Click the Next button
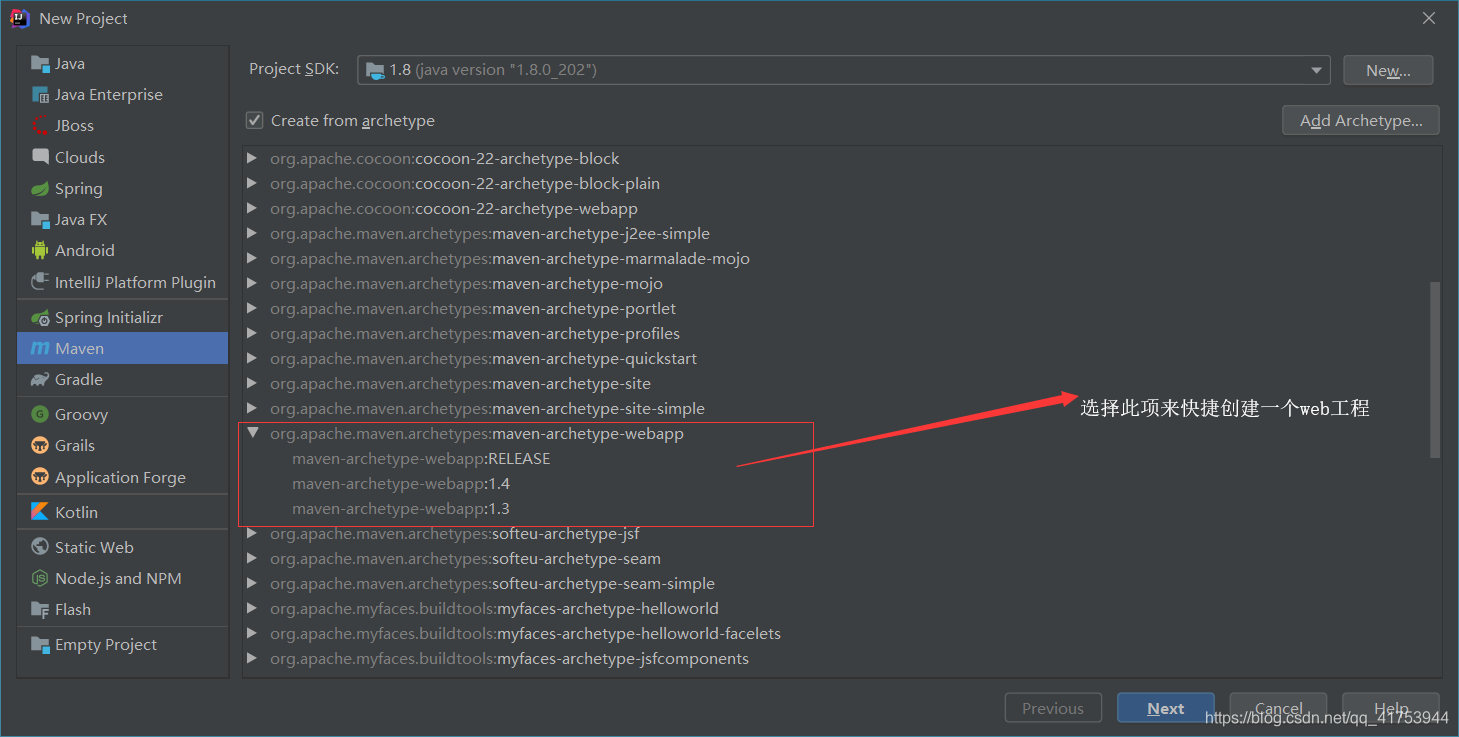Image resolution: width=1459 pixels, height=737 pixels. pyautogui.click(x=1166, y=708)
